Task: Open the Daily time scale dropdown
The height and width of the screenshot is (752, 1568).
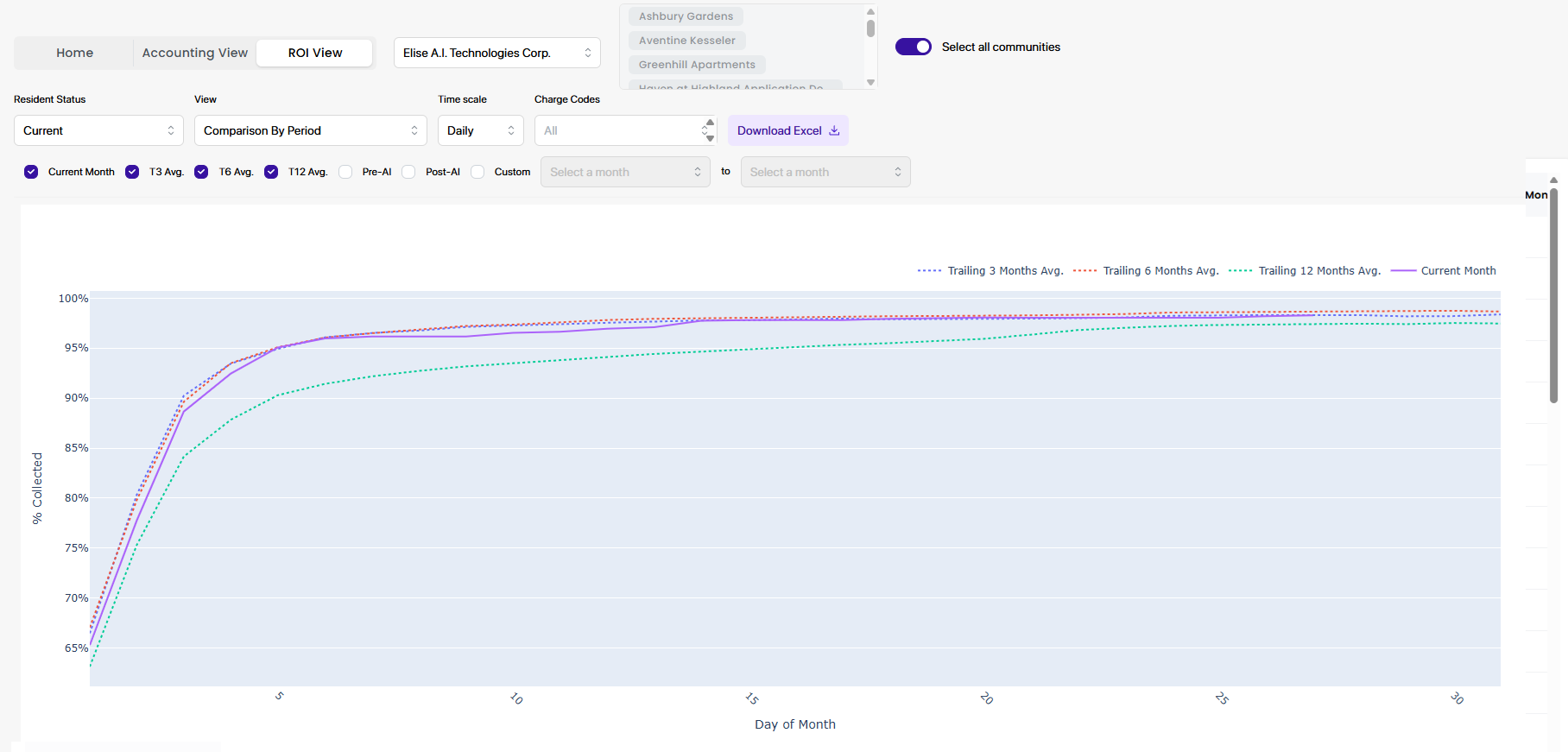Action: point(481,130)
